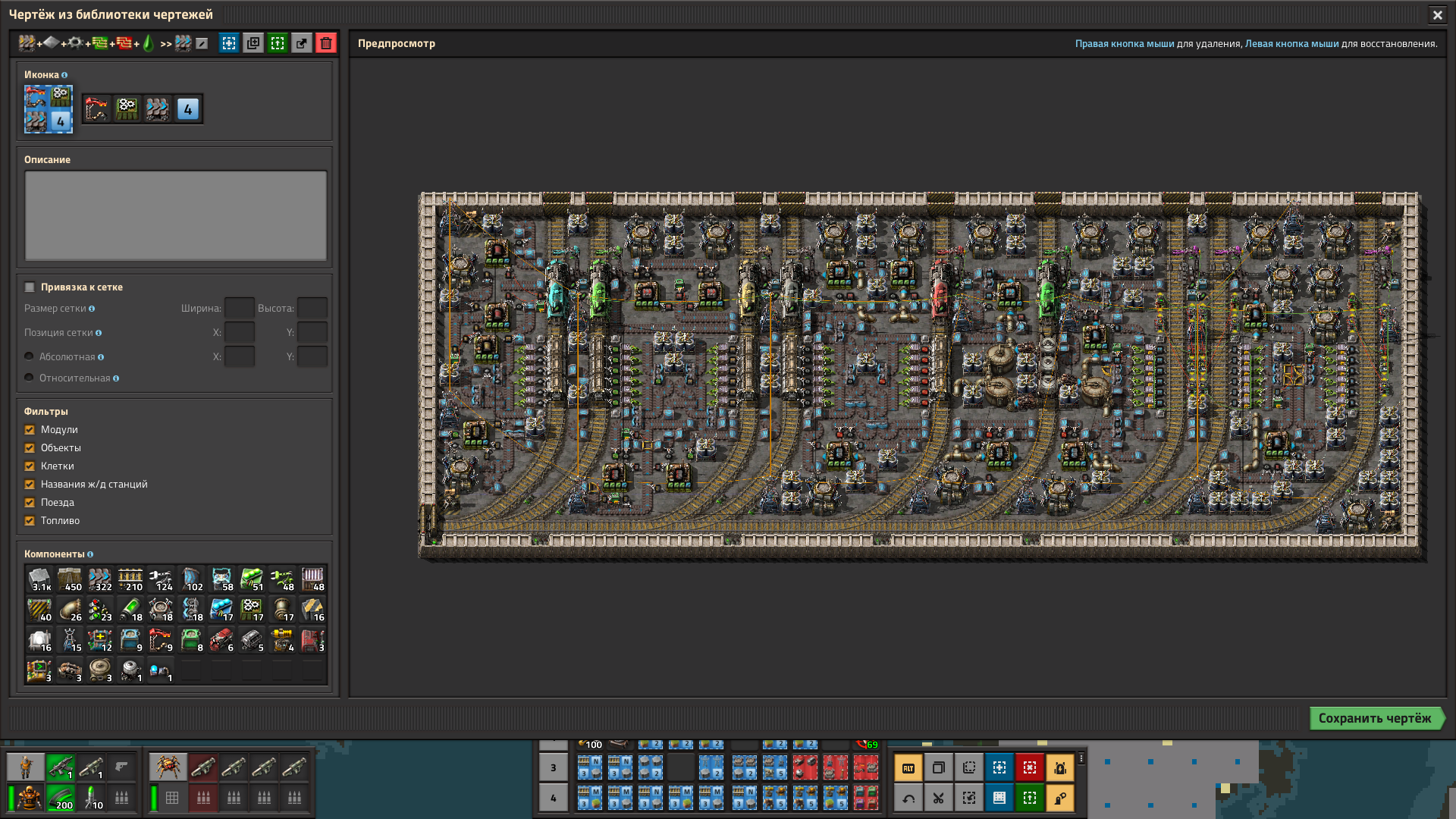This screenshot has height=819, width=1456.
Task: Click the info icon beside Размер сетки
Action: click(x=92, y=309)
